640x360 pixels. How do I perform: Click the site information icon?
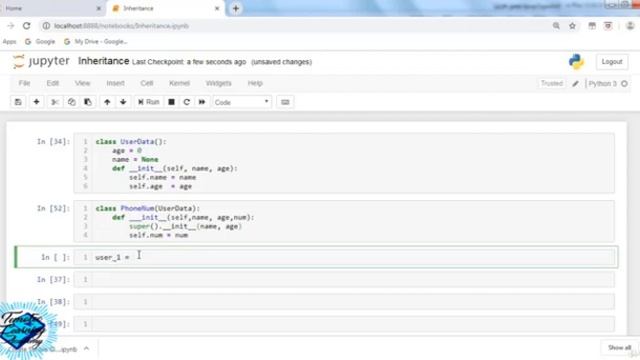pyautogui.click(x=46, y=26)
